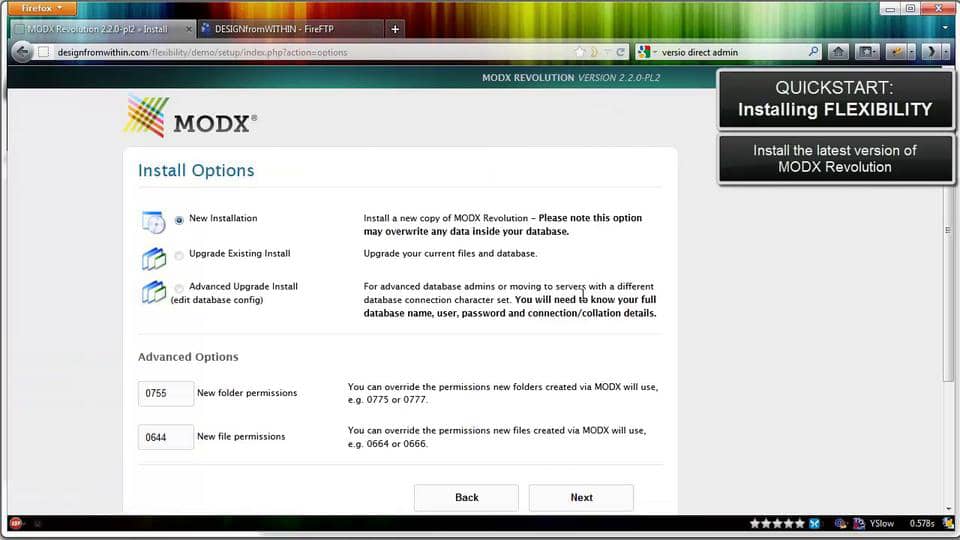The image size is (960, 540).
Task: Click the New folder permissions field 0755
Action: point(166,393)
